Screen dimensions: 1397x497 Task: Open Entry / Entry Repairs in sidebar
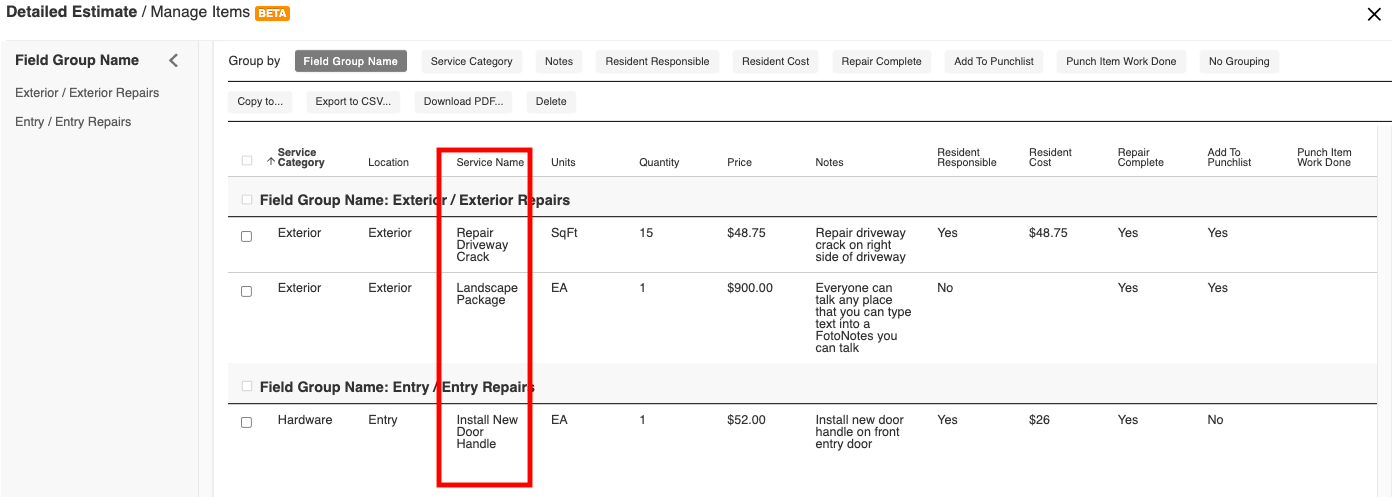click(73, 122)
